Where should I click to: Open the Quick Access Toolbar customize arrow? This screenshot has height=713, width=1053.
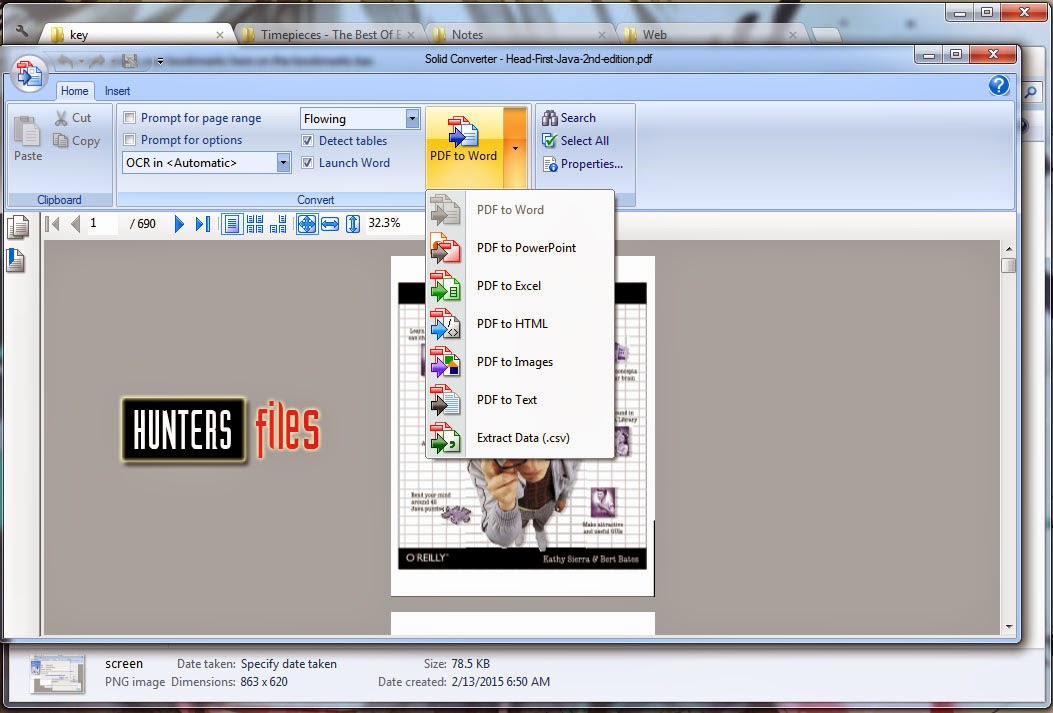point(160,61)
